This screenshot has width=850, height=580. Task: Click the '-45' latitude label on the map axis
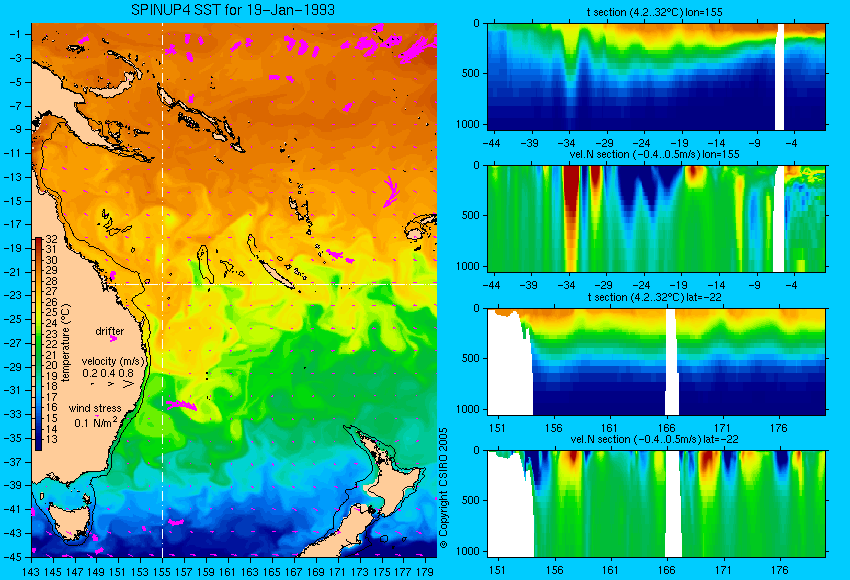point(15,557)
